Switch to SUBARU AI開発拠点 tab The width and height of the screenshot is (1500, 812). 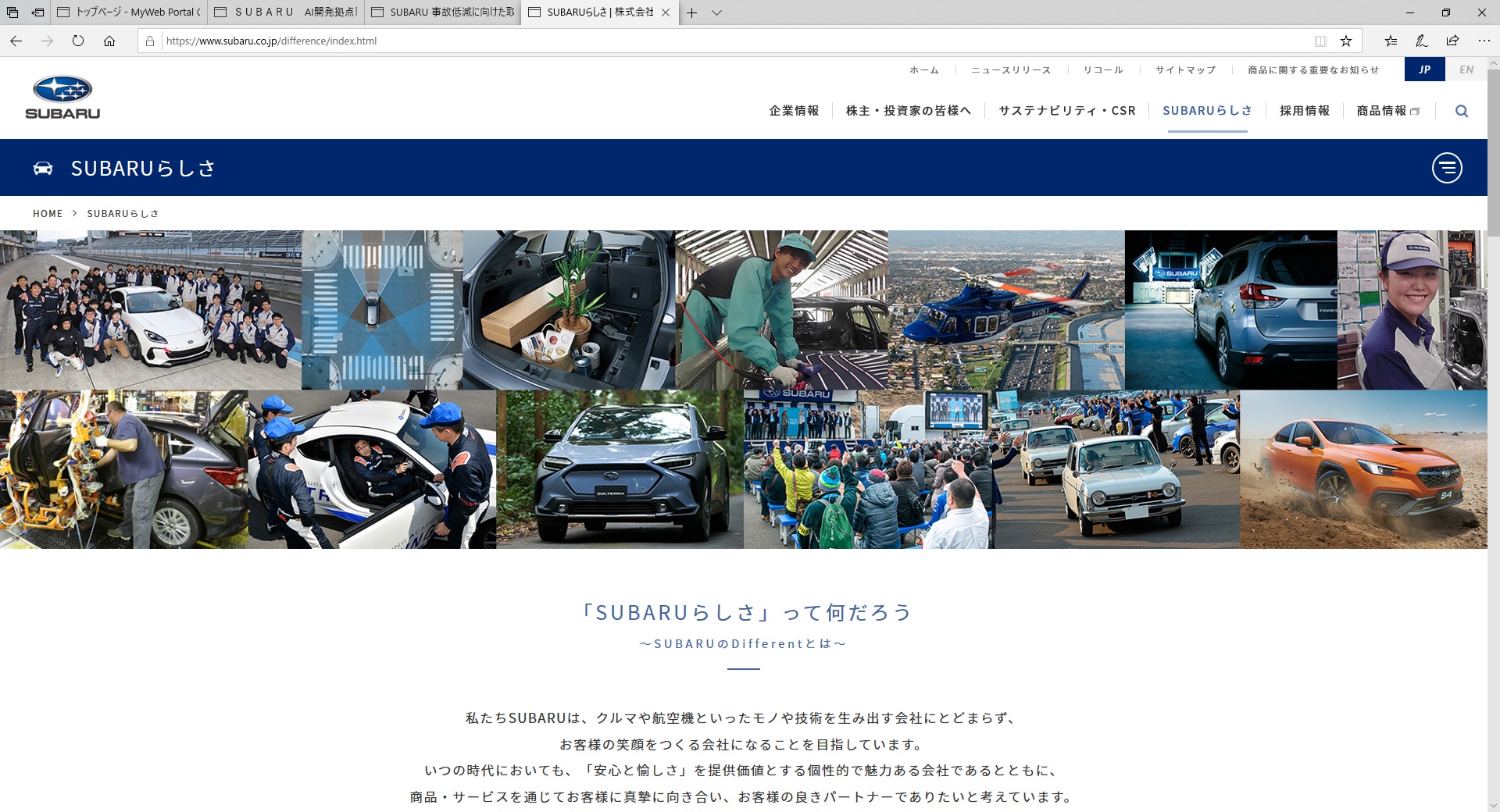286,12
